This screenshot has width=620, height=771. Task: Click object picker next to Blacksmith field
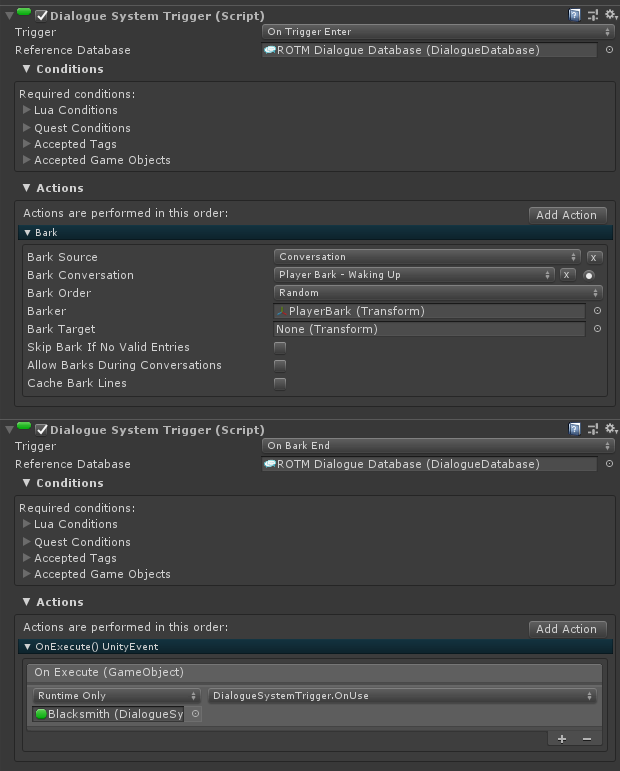(195, 713)
